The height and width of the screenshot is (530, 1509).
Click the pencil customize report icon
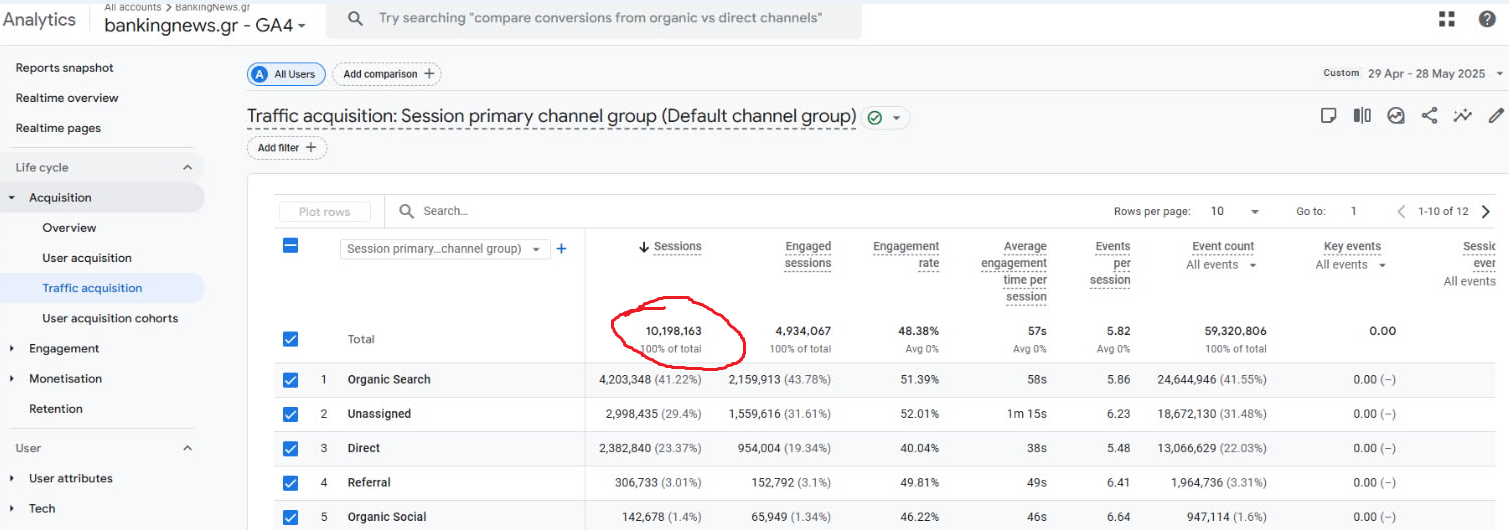(x=1496, y=116)
